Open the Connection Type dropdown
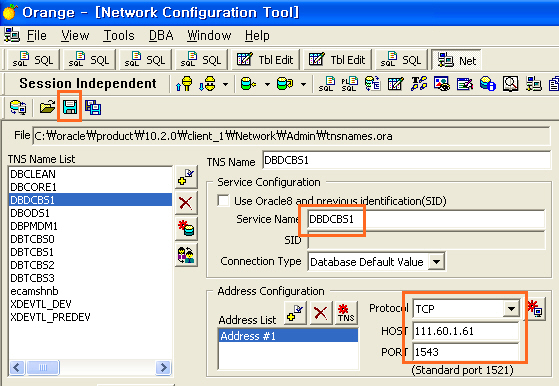The image size is (559, 386). (436, 262)
